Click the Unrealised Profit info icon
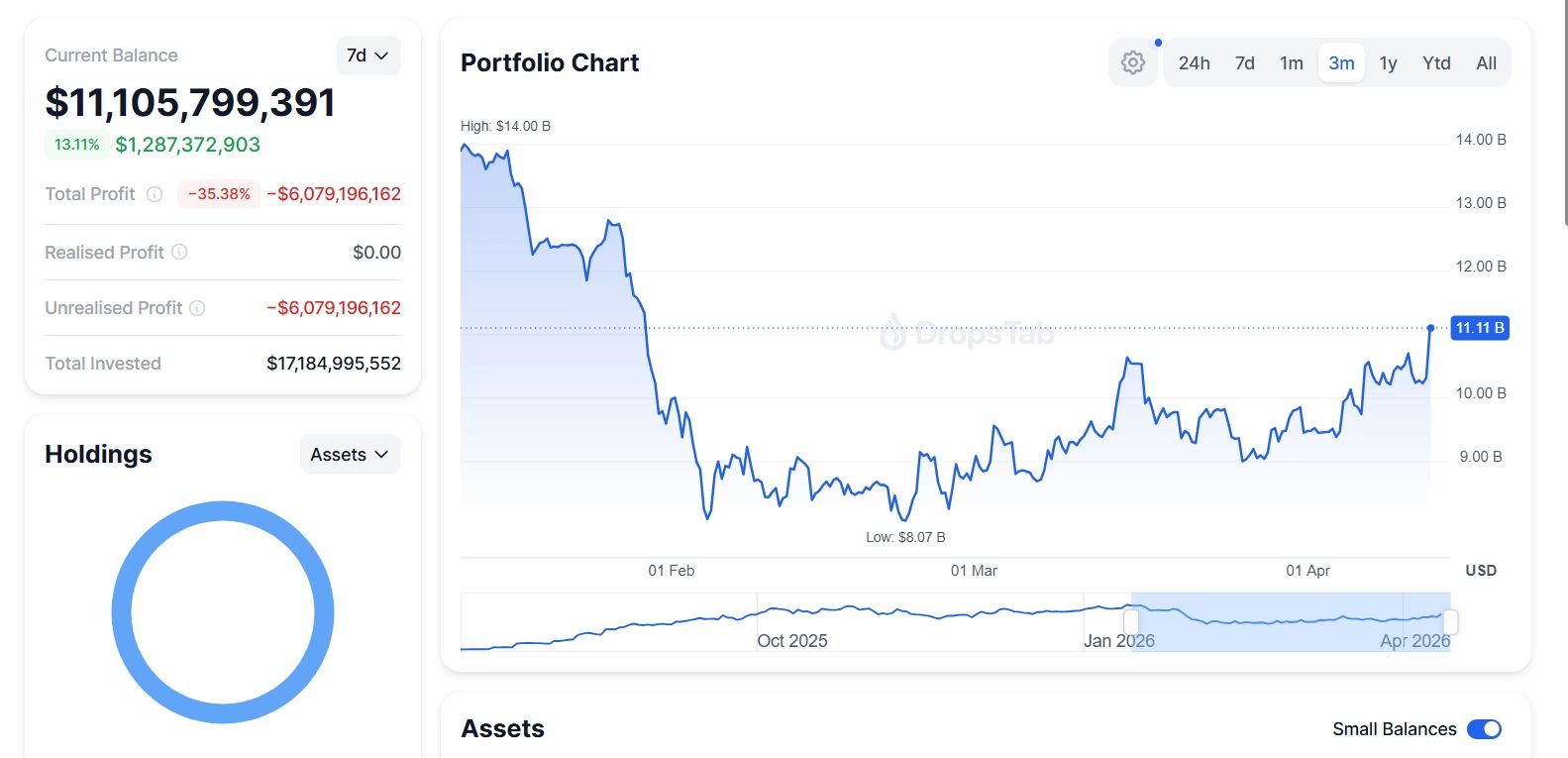1568x758 pixels. point(197,308)
